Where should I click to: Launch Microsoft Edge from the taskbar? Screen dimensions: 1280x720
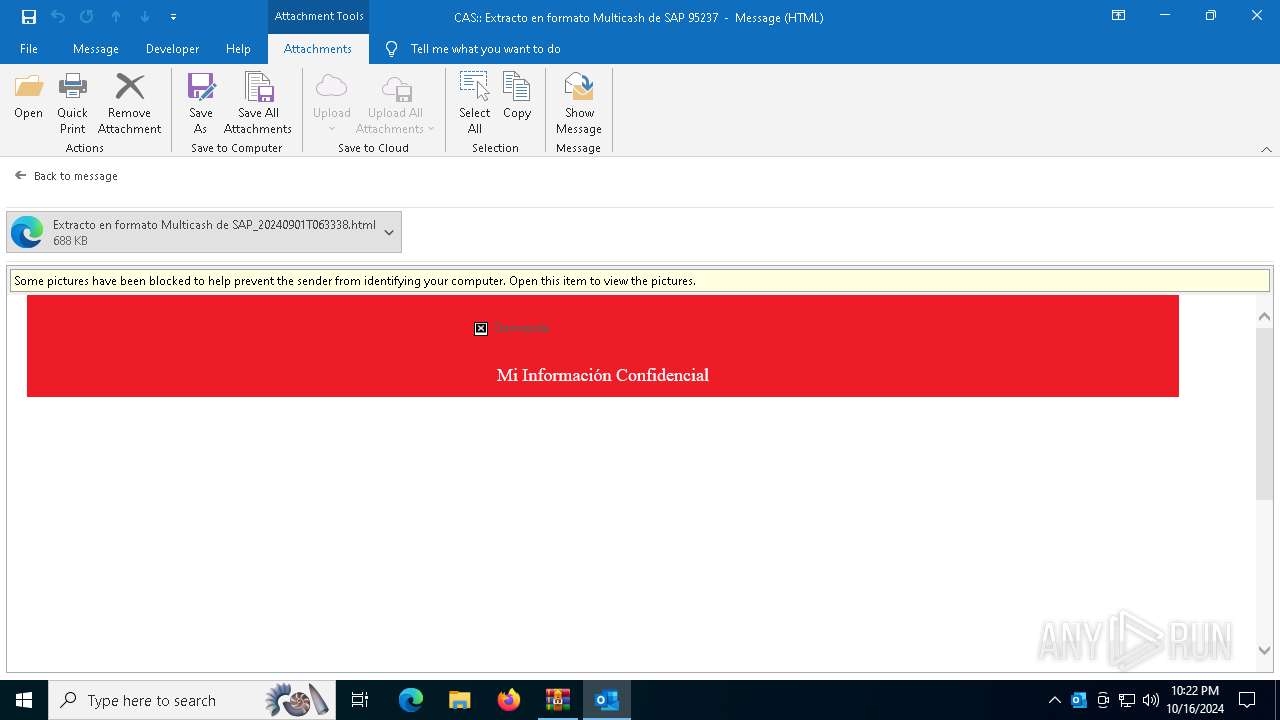(411, 700)
